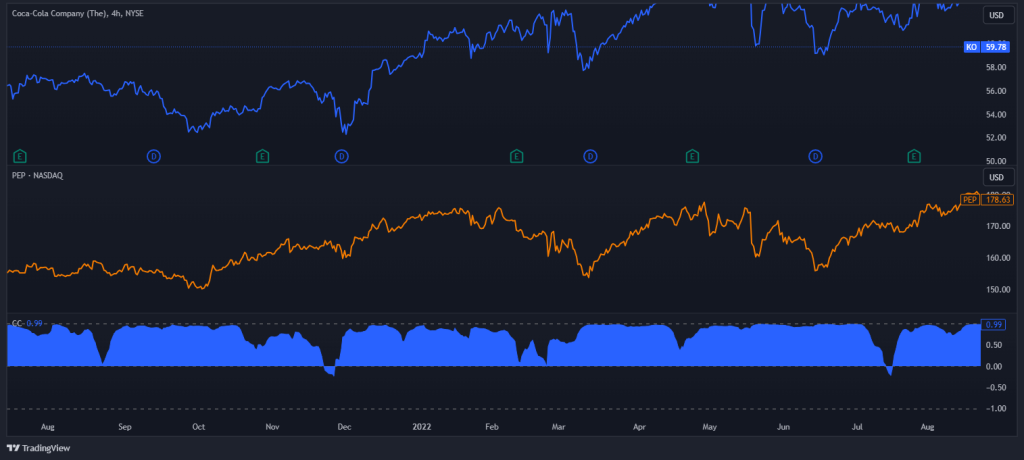Click the TradingView logo
Viewport: 1024px width, 460px height.
[38, 448]
